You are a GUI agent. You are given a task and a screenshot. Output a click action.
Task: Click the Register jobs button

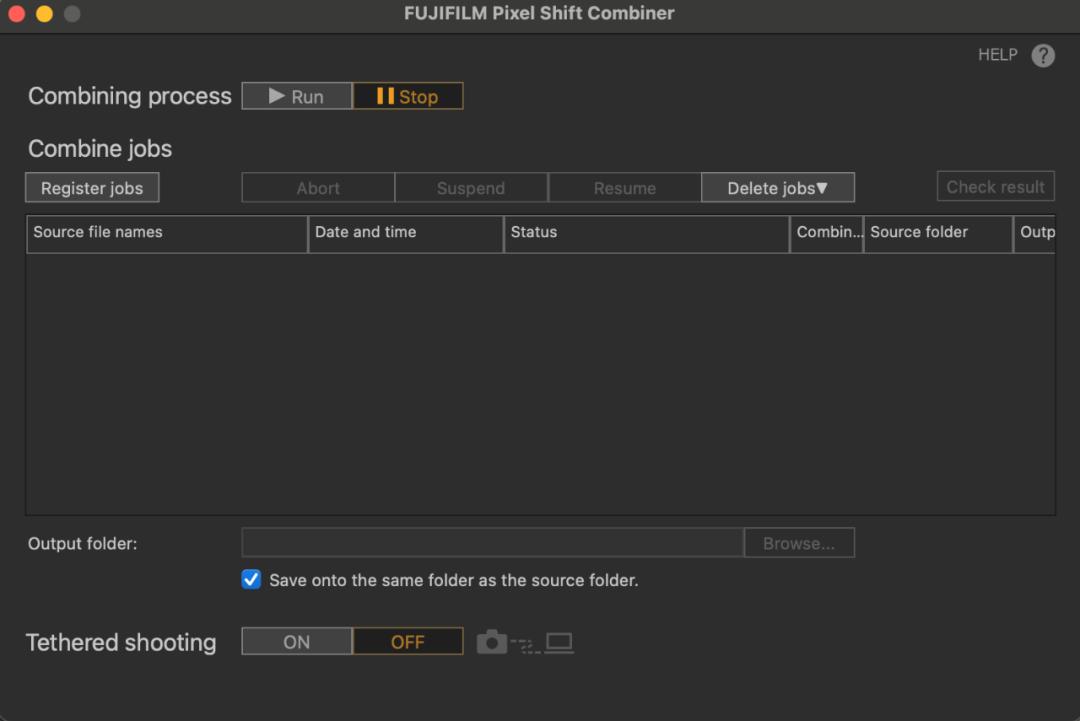(92, 188)
